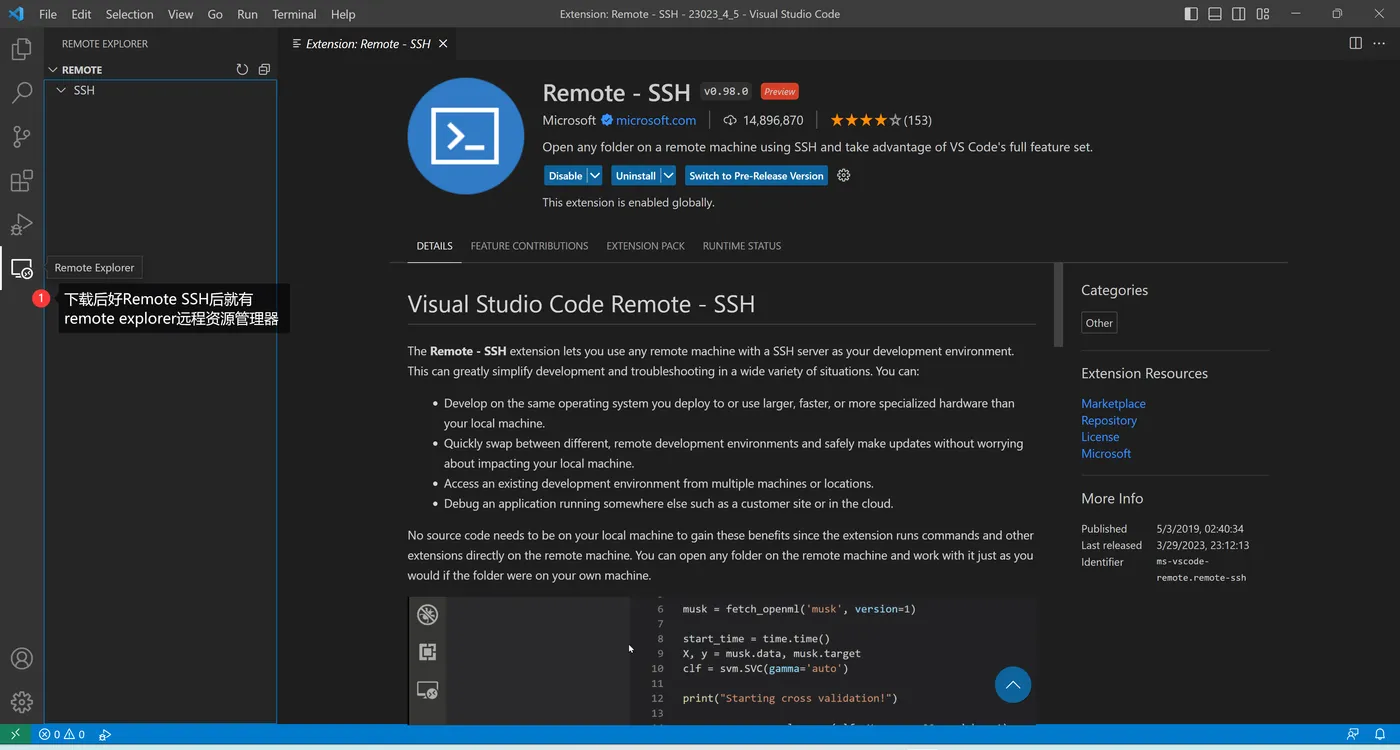The image size is (1400, 750).
Task: Click the Microsoft publisher name
Action: pos(569,120)
